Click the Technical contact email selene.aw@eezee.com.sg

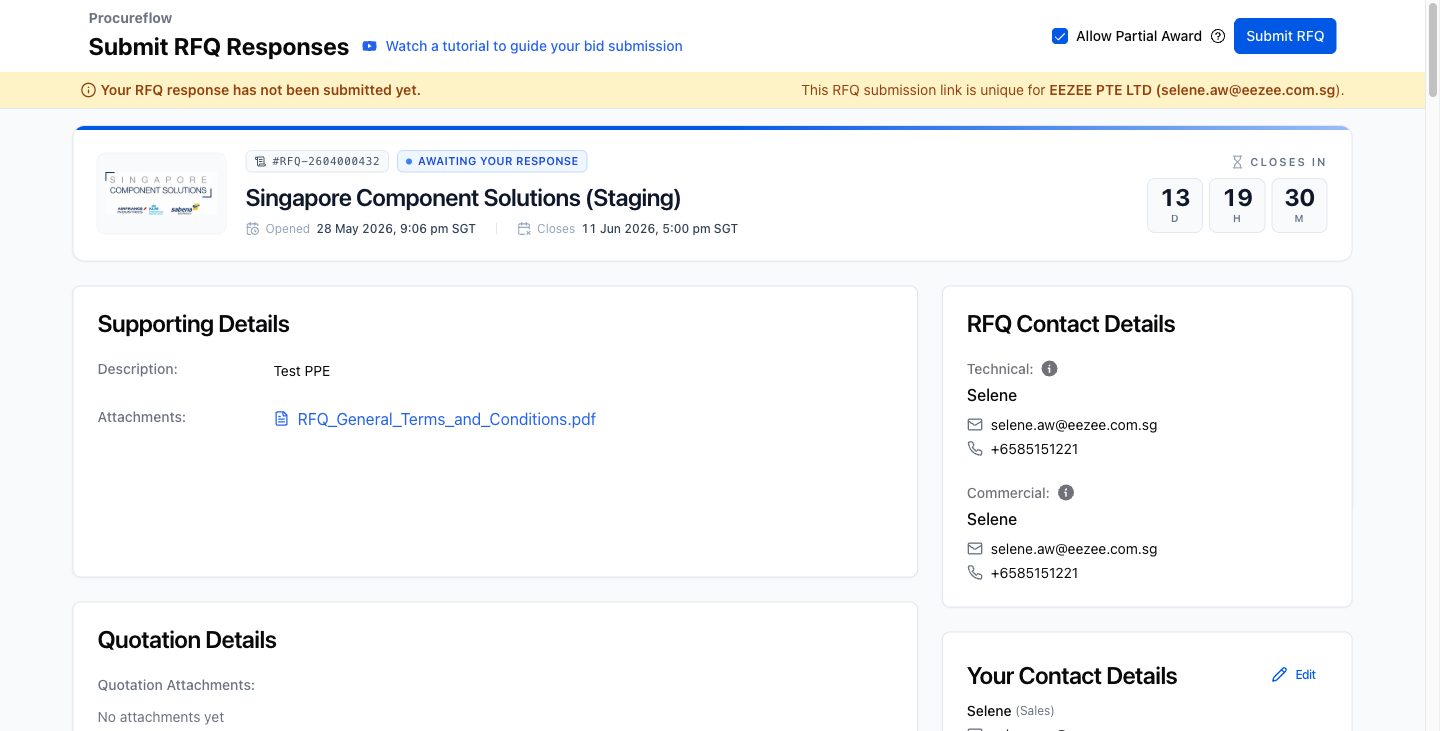1074,425
